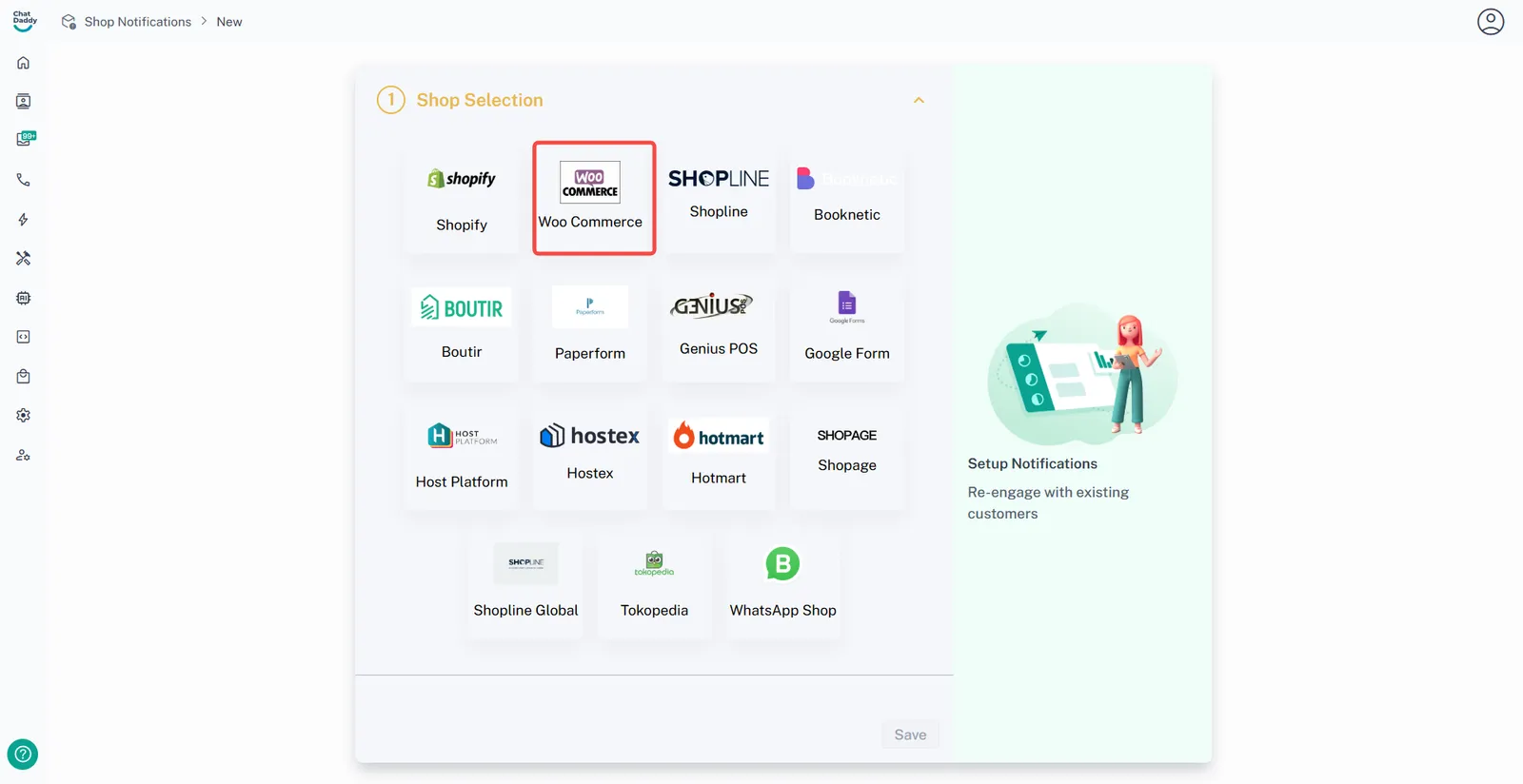Choose the Shopline shop option

point(719,195)
